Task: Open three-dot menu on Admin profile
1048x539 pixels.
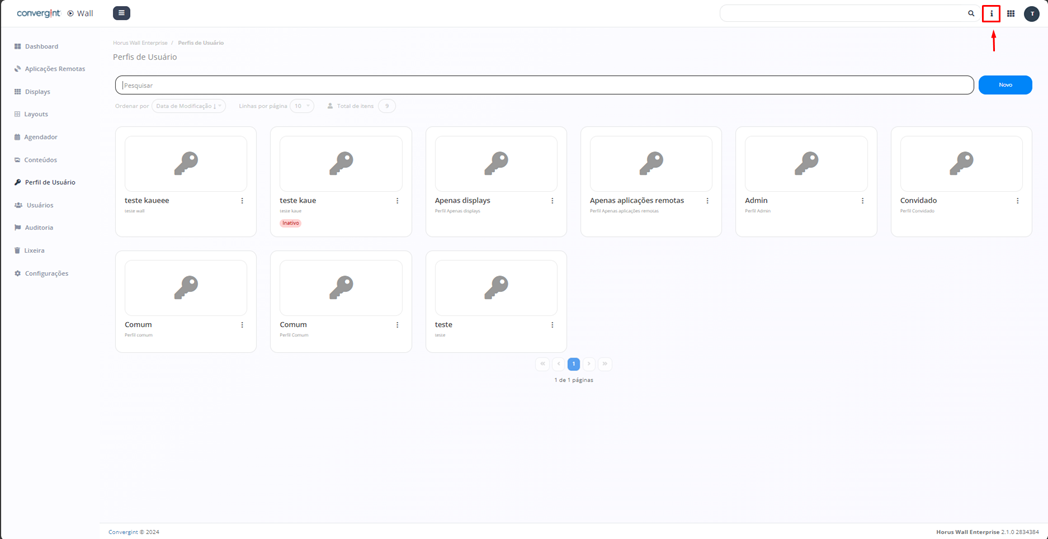Action: [x=863, y=201]
